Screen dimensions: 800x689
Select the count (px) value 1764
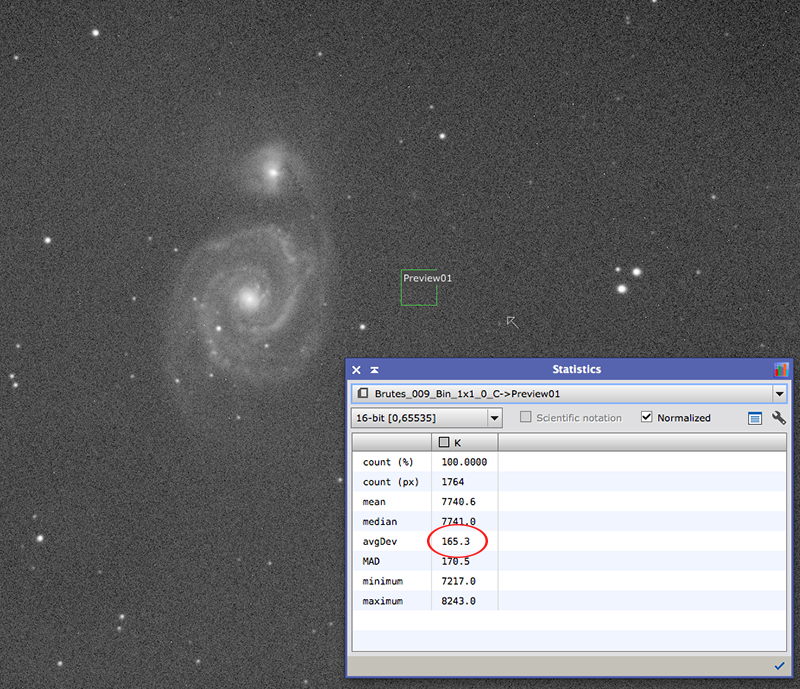(453, 482)
